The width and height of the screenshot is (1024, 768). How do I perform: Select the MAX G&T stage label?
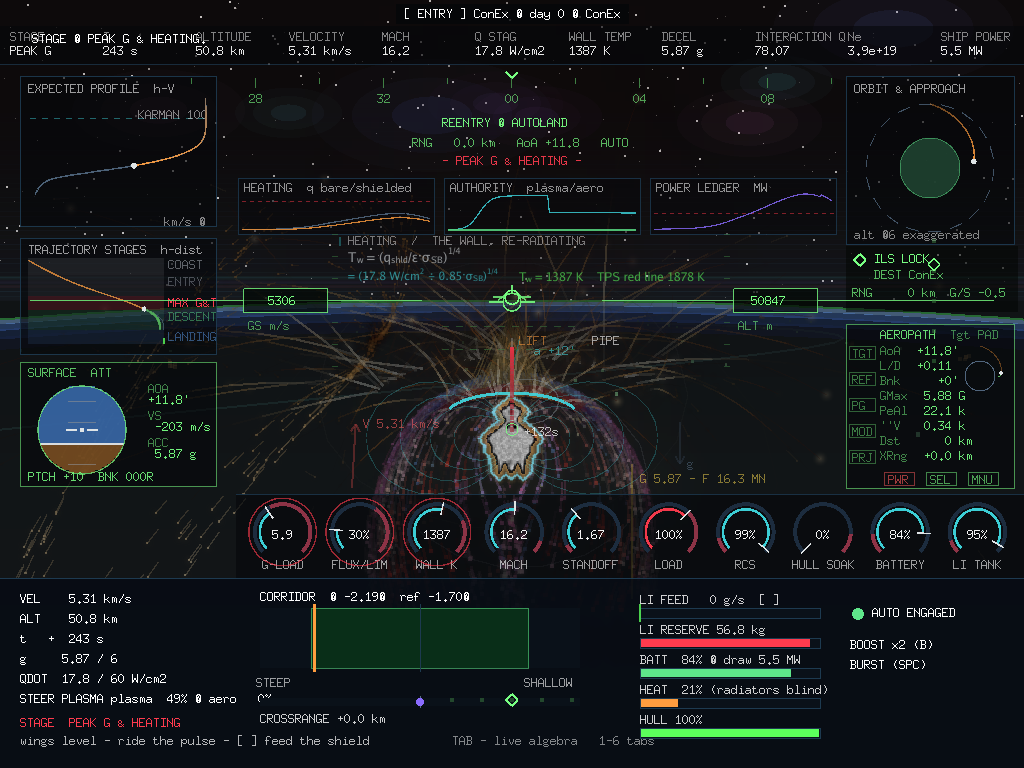click(x=191, y=302)
